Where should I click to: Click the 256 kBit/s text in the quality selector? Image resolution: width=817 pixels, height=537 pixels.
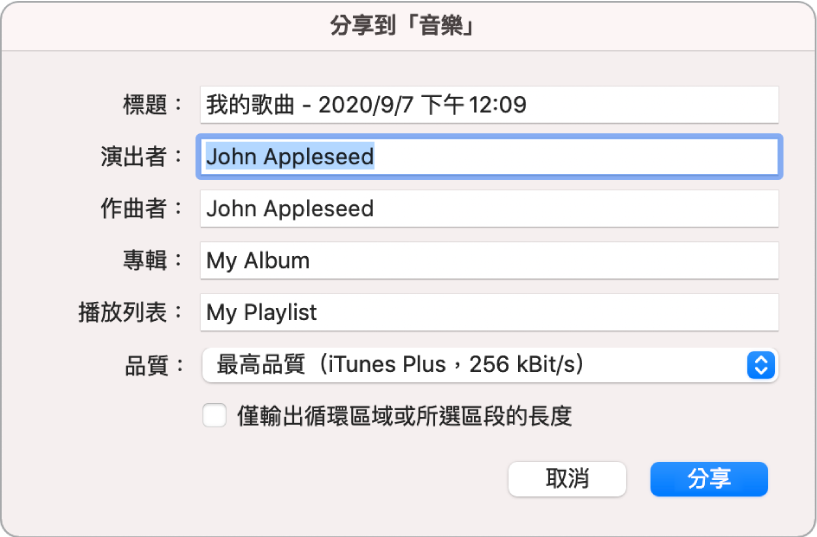tap(526, 365)
